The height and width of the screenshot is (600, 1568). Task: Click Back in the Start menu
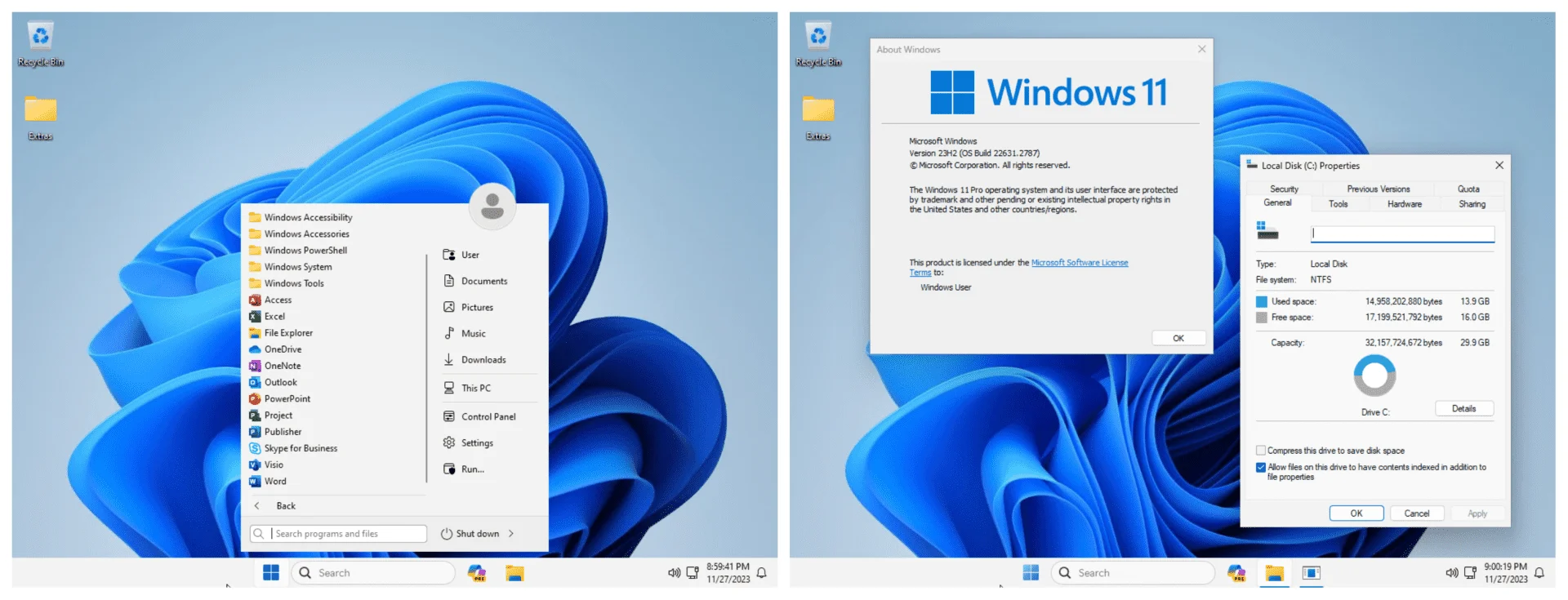274,506
